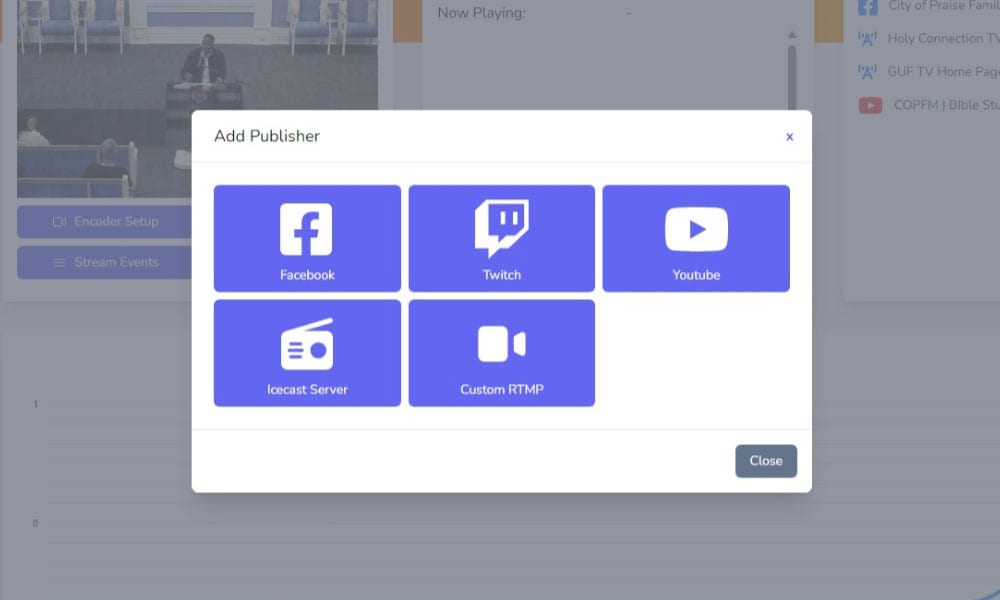Click the Now Playing panel scrollbar

[x=792, y=77]
